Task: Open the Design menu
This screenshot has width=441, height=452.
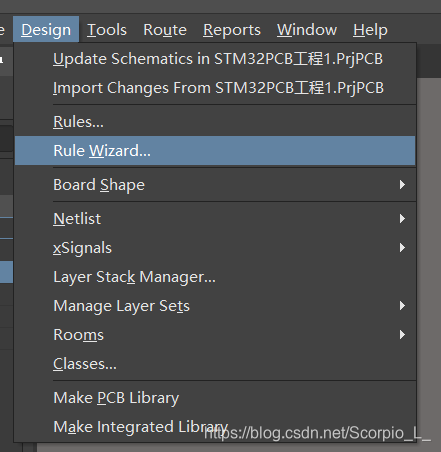Action: pyautogui.click(x=46, y=30)
